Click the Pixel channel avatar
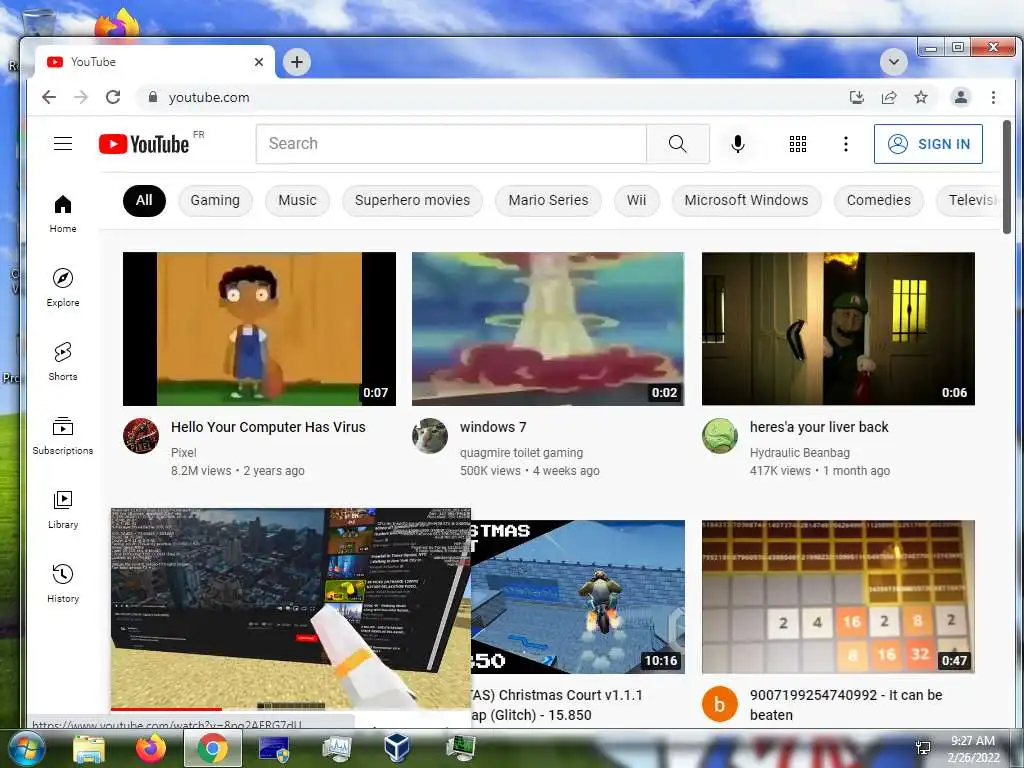Screen dimensions: 1024x768 (x=141, y=436)
